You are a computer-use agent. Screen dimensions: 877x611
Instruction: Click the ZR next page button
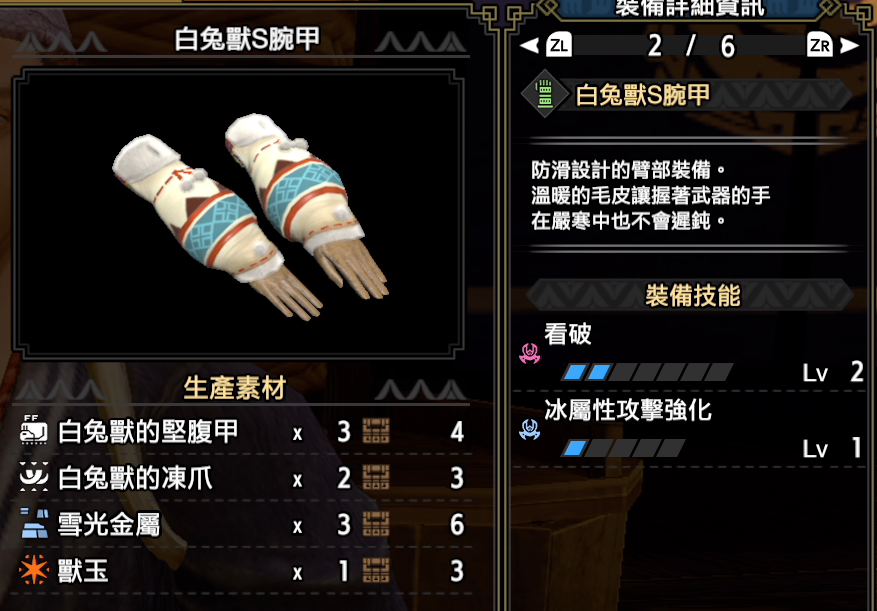(819, 45)
